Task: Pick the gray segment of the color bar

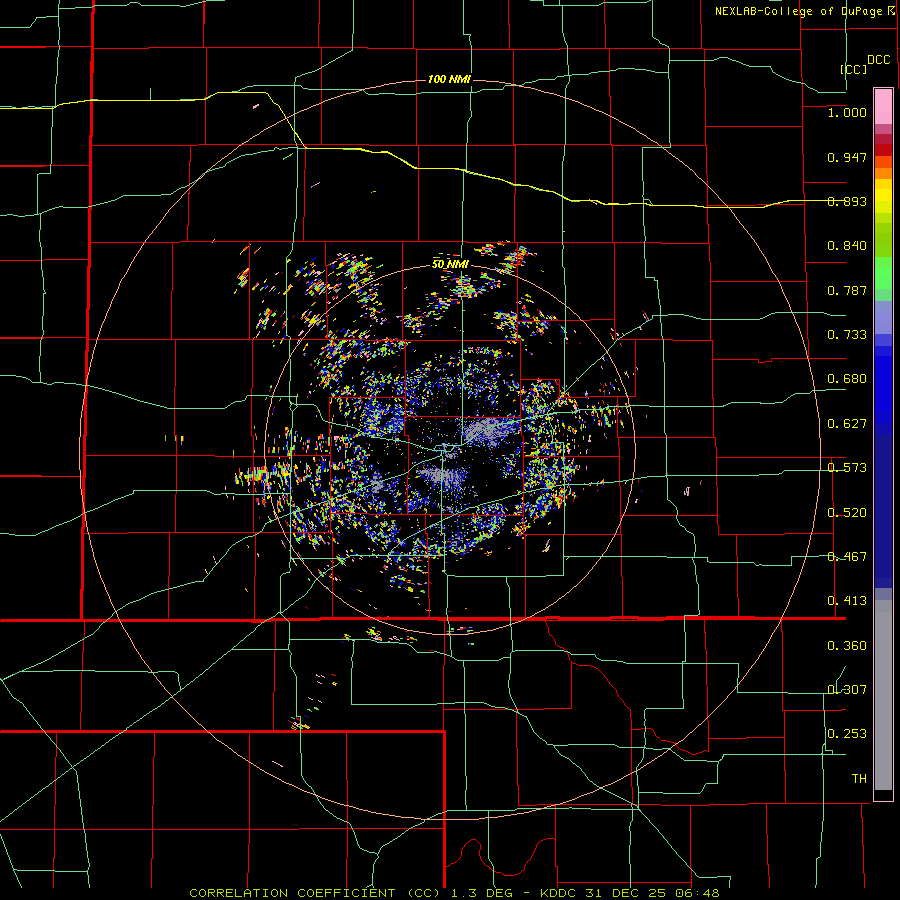Action: [x=883, y=695]
